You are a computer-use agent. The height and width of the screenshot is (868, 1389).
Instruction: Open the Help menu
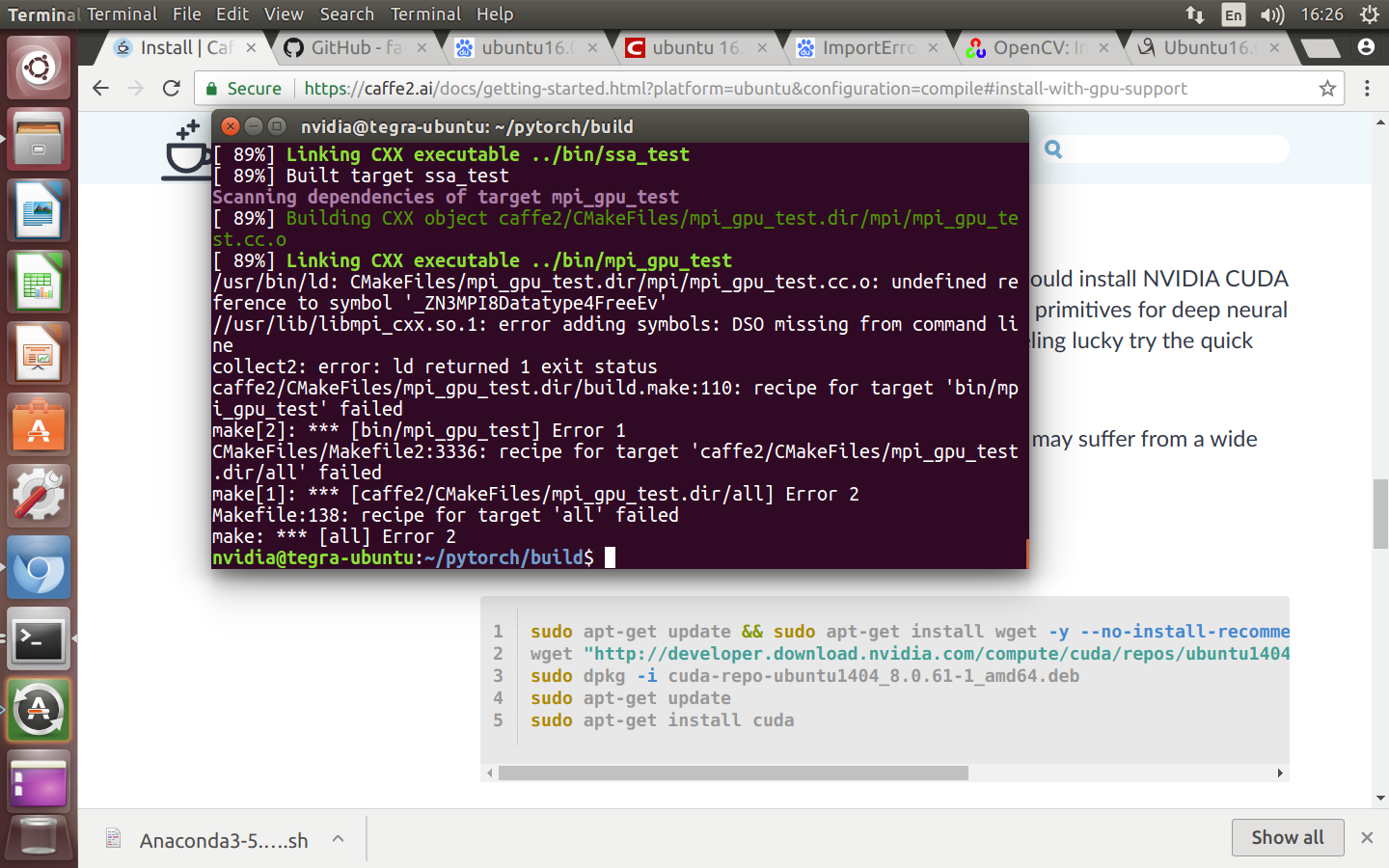(495, 14)
